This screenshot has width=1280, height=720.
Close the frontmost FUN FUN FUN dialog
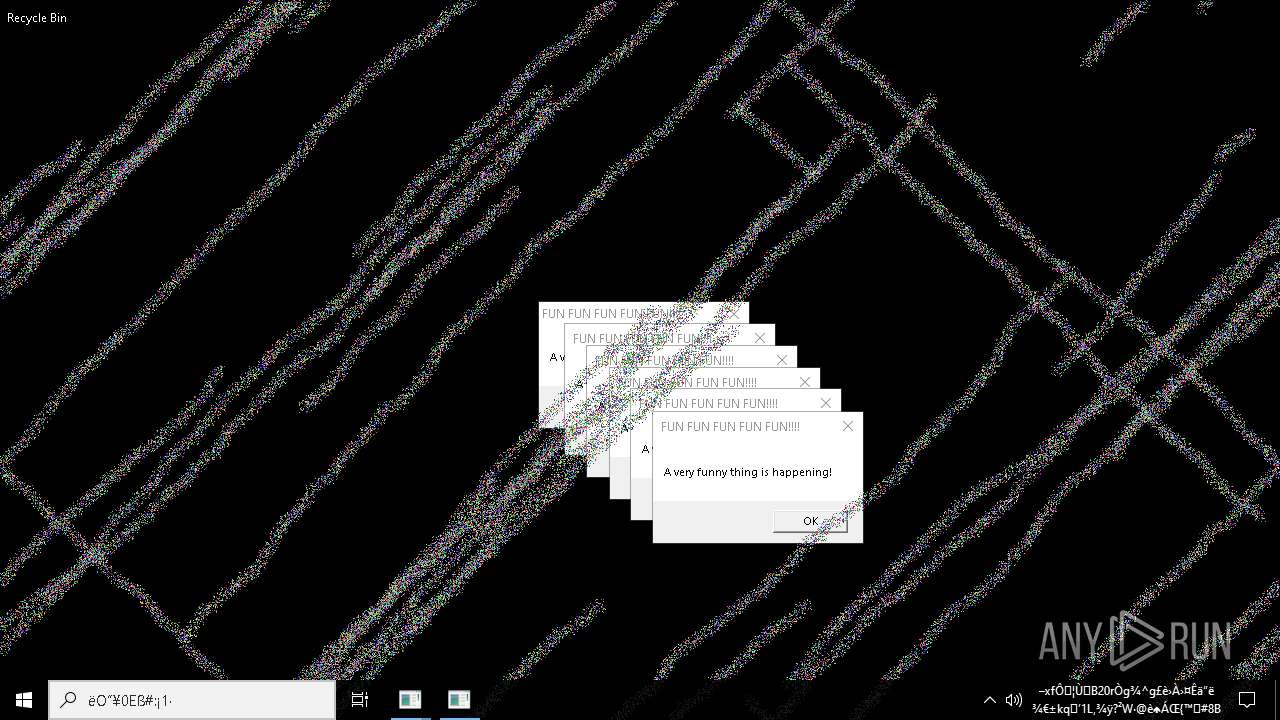[848, 426]
